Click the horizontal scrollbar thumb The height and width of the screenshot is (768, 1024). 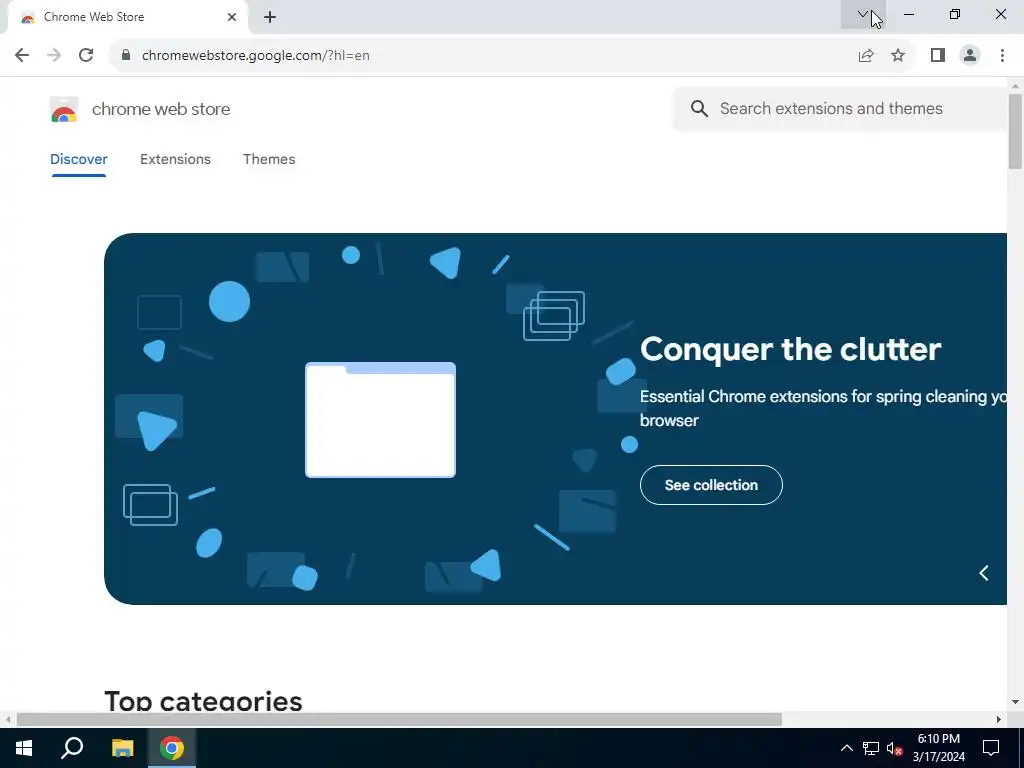(x=399, y=720)
